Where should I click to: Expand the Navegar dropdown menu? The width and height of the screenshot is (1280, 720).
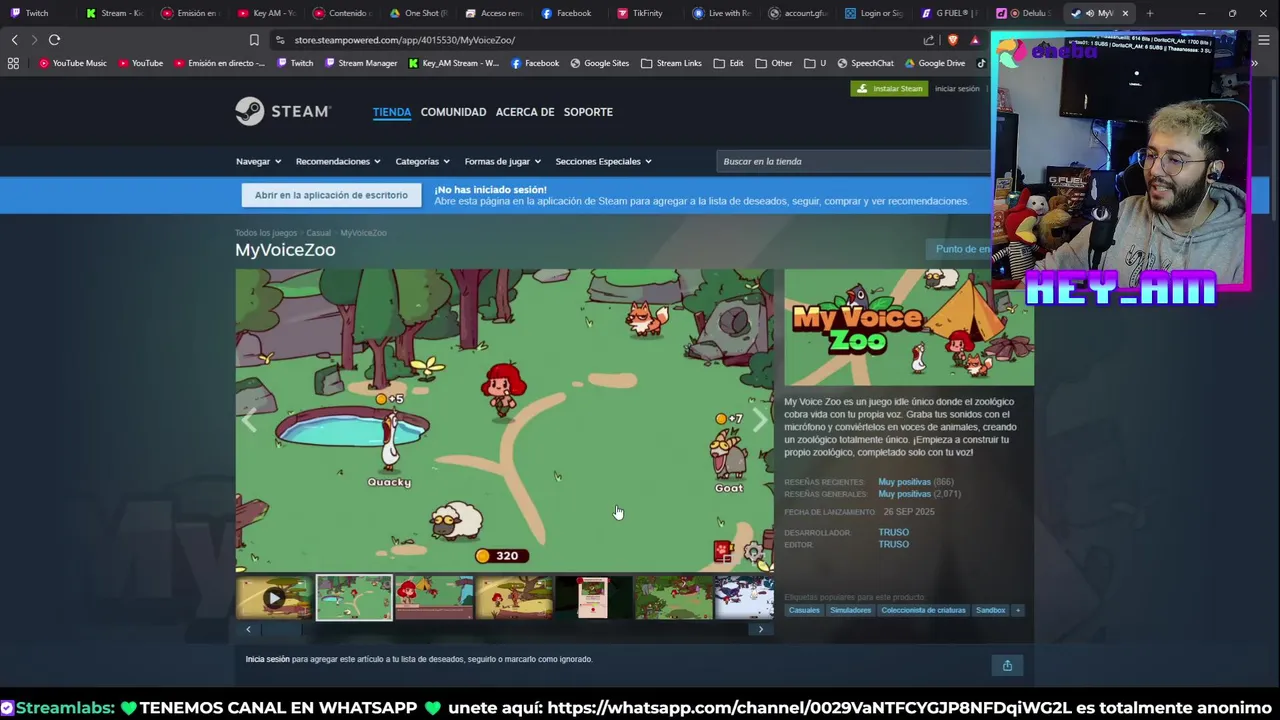coord(258,161)
